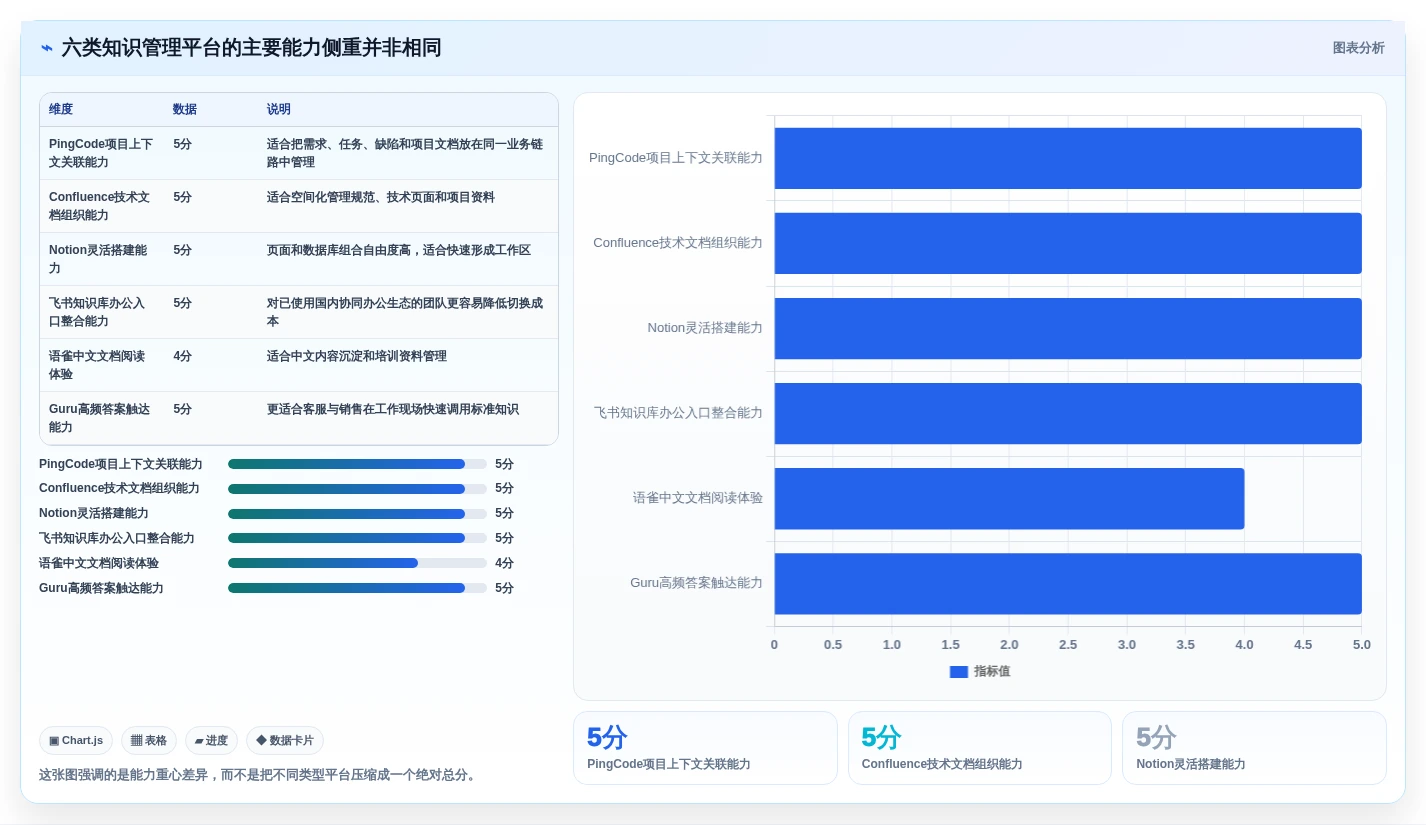Click the lightning icon beside the title
Image resolution: width=1426 pixels, height=825 pixels.
click(x=47, y=48)
